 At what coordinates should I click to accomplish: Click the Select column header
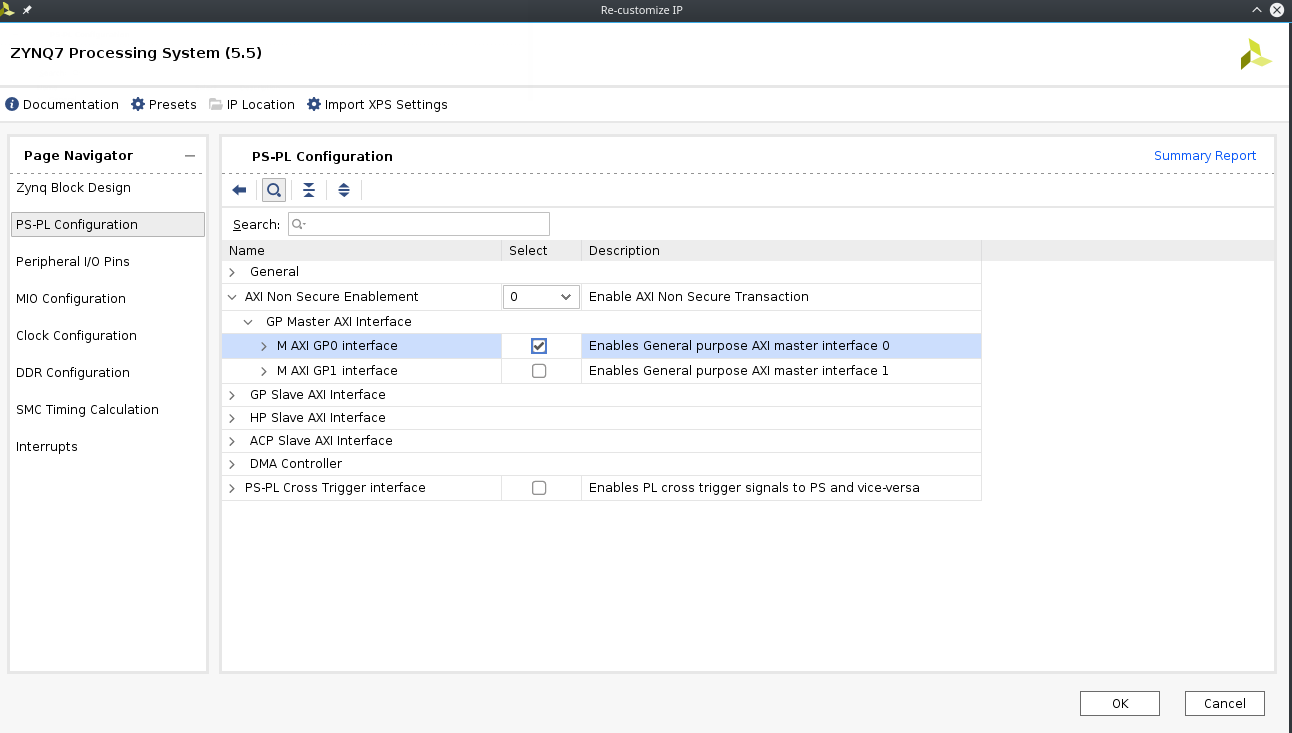click(x=541, y=251)
